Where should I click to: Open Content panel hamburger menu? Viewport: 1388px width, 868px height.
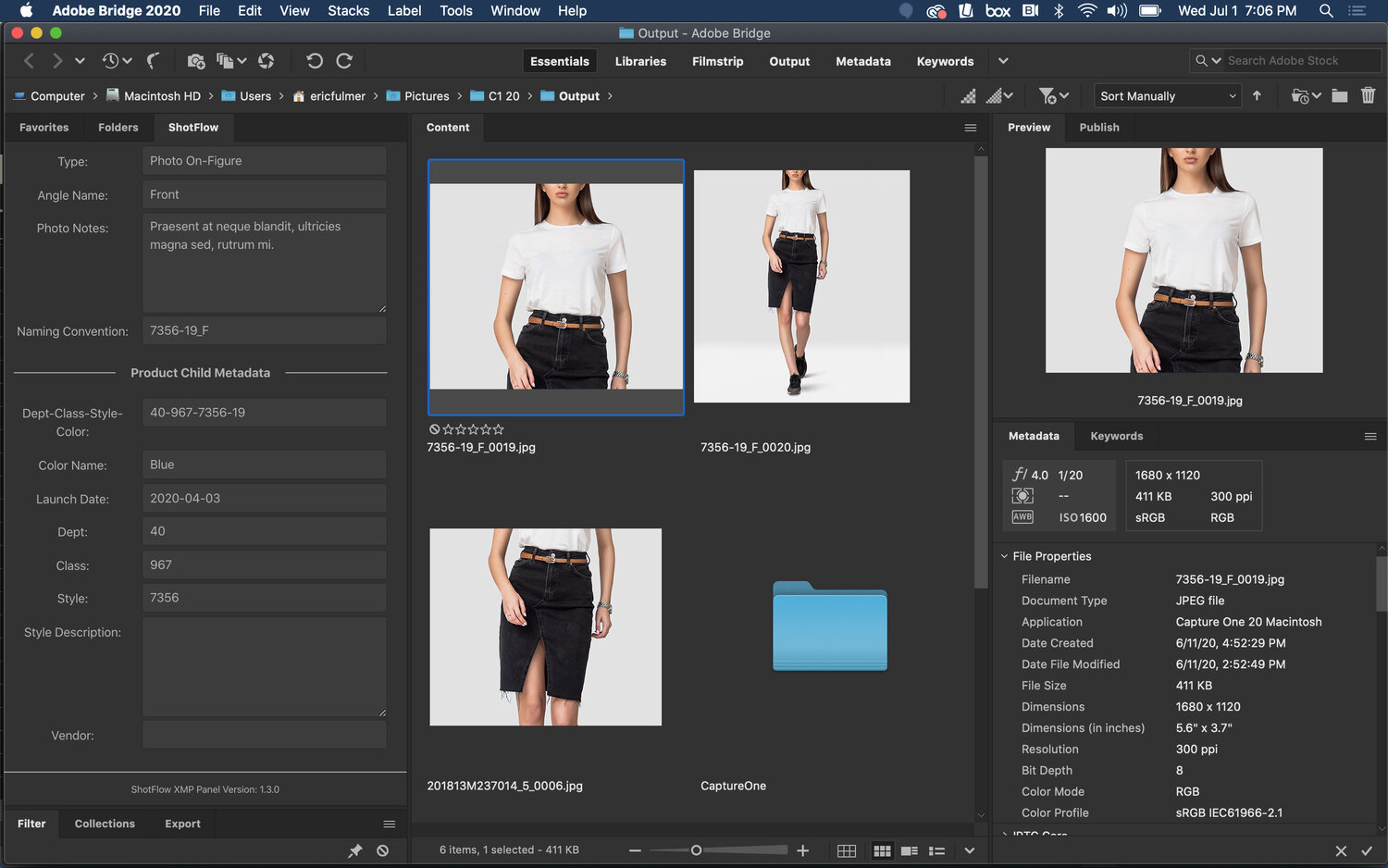(971, 128)
